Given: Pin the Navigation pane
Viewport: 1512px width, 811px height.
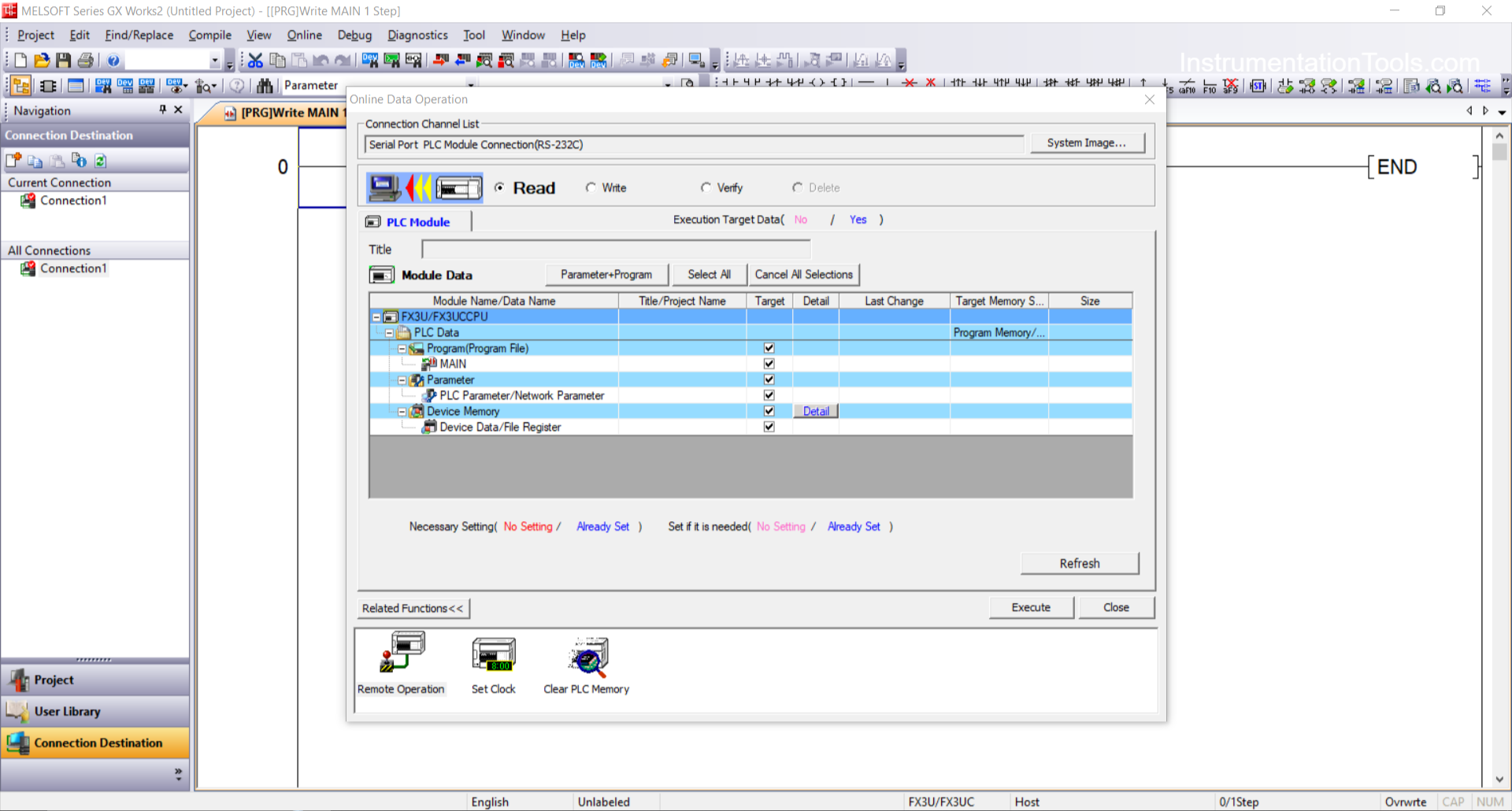Looking at the screenshot, I should [163, 109].
